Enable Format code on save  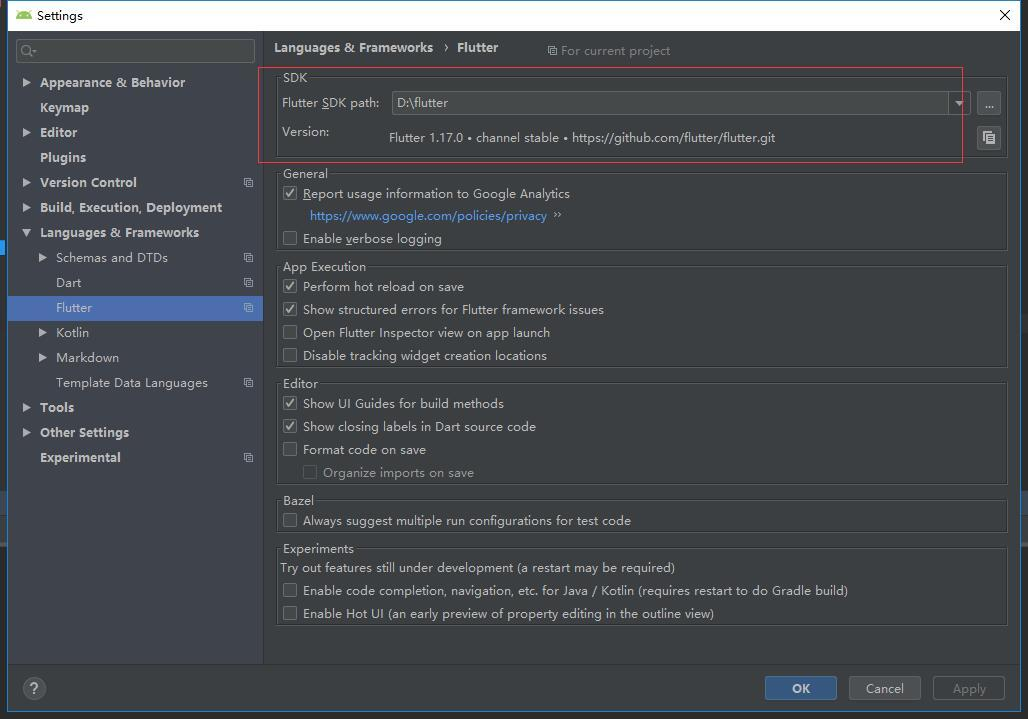click(x=290, y=449)
